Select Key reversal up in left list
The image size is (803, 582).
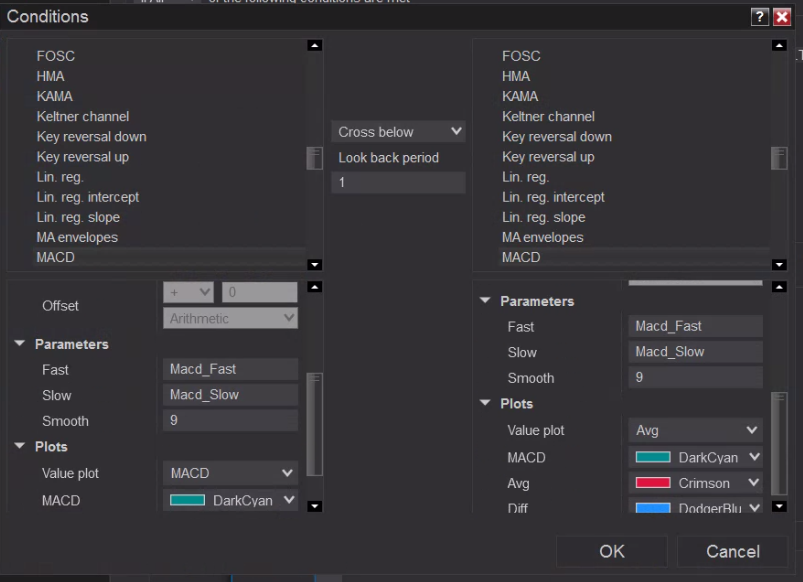point(82,157)
